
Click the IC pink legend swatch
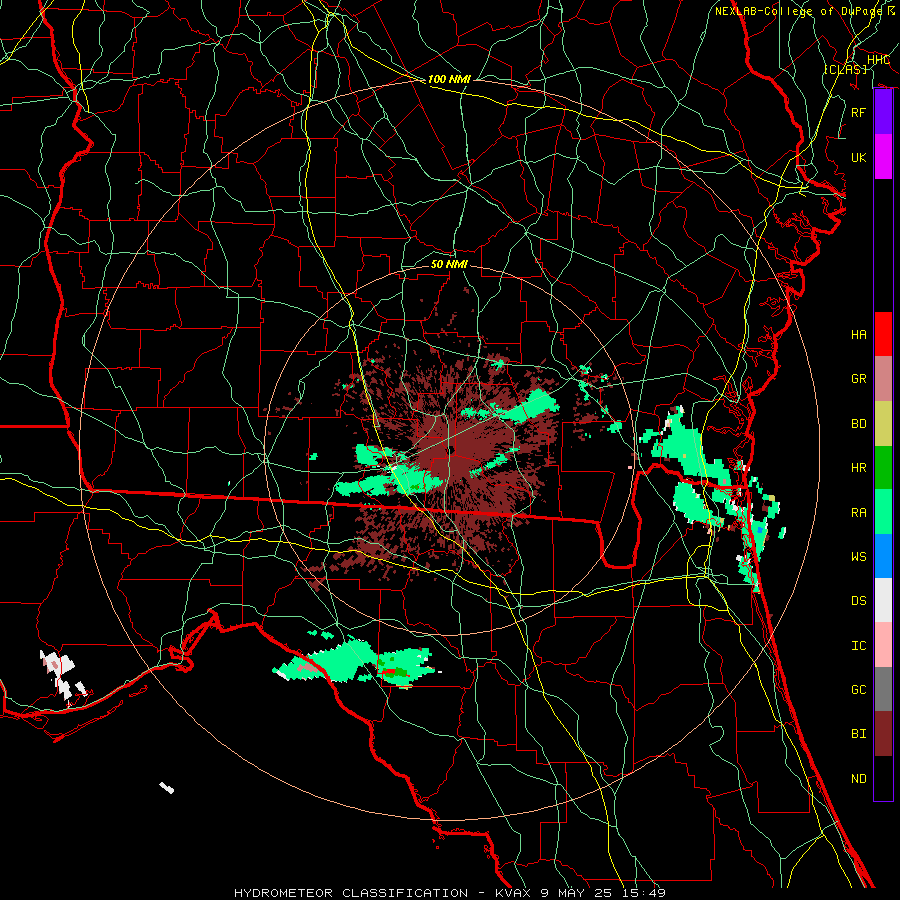[x=883, y=645]
